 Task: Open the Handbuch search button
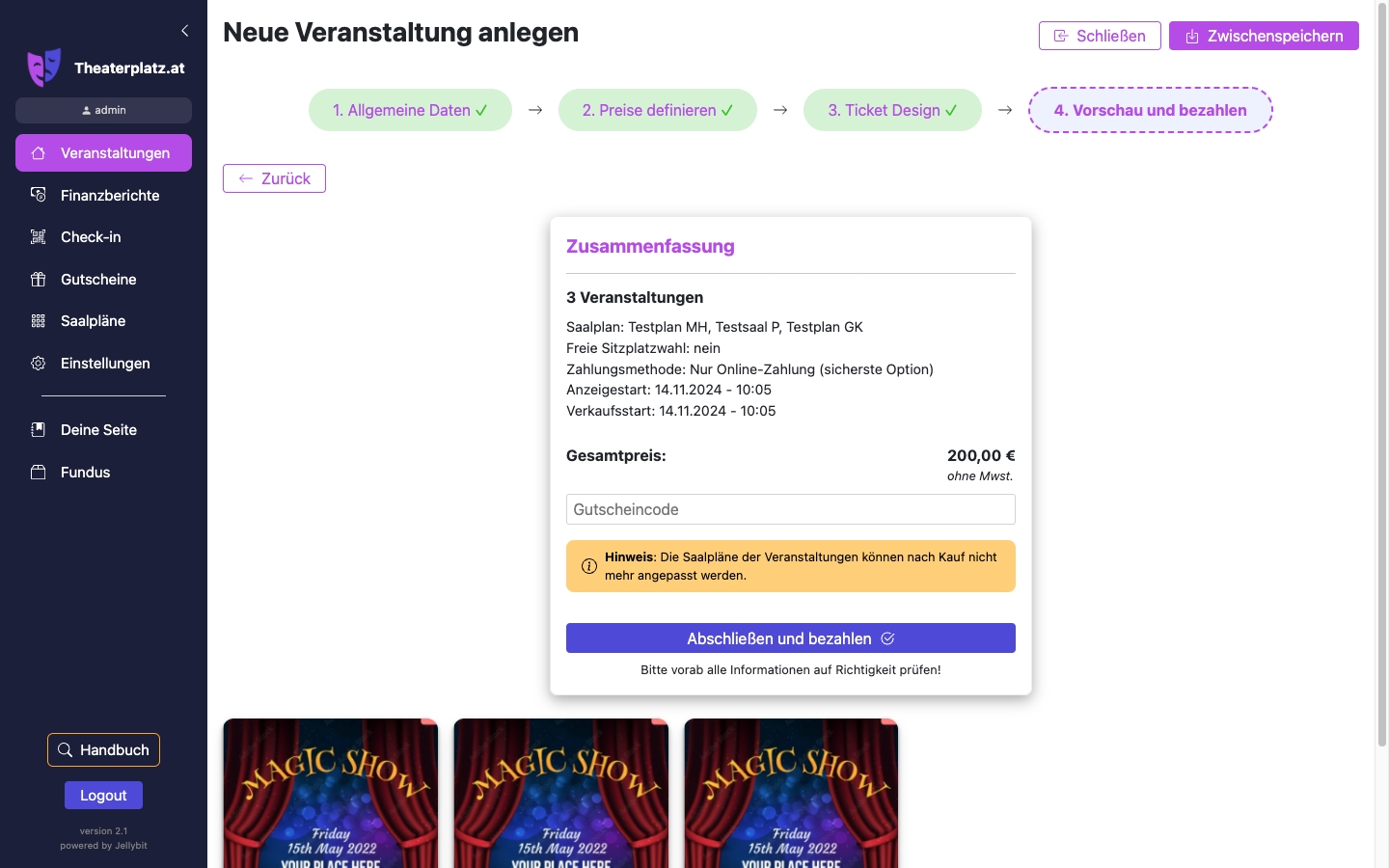click(103, 750)
